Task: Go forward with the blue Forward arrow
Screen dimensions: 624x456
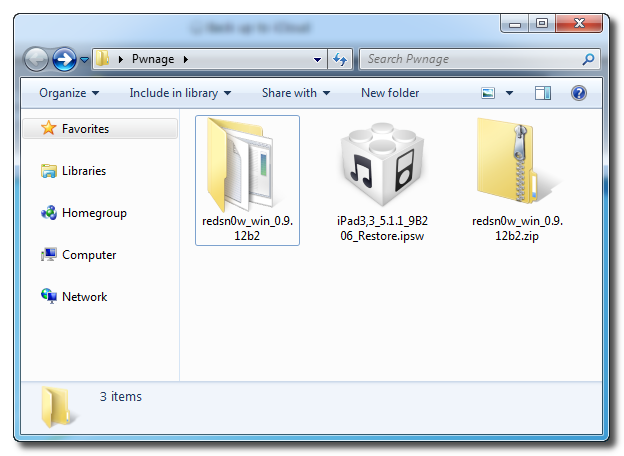Action: tap(64, 60)
